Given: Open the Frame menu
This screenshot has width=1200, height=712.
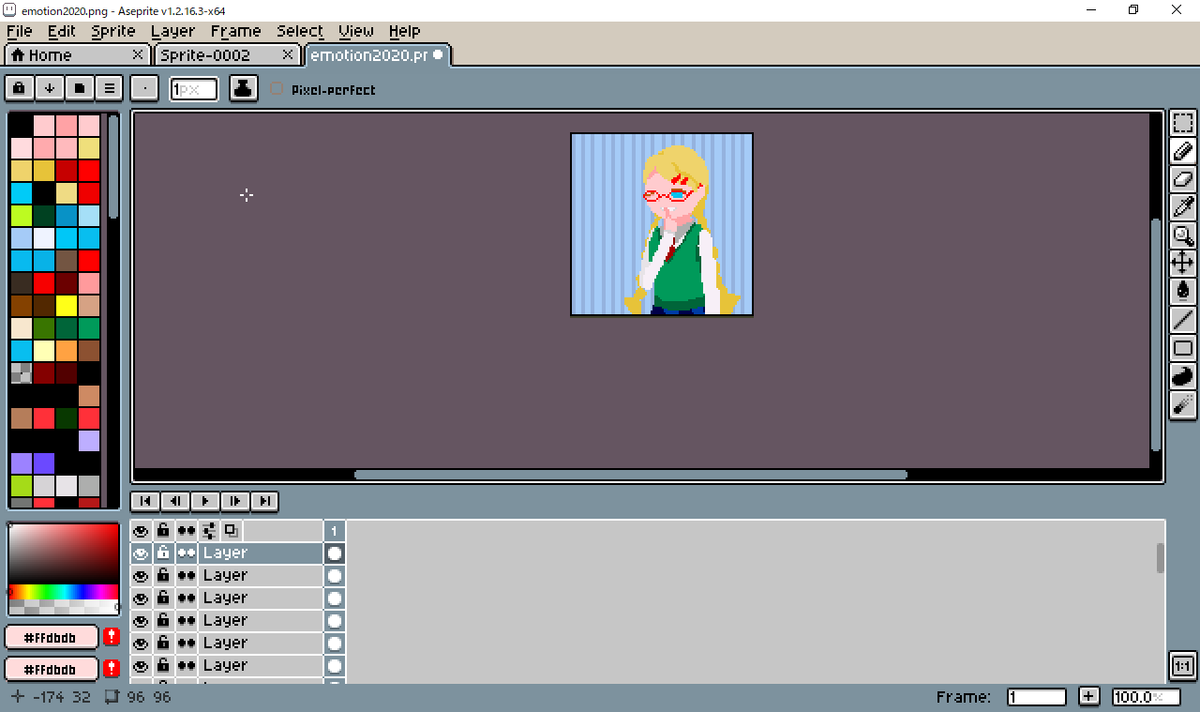Looking at the screenshot, I should point(236,31).
